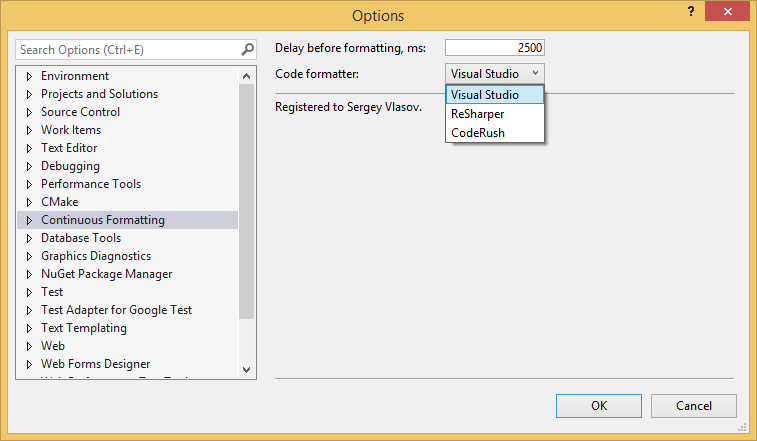Expand NuGet Package Manager node arrow
Viewport: 757px width, 441px height.
point(29,274)
